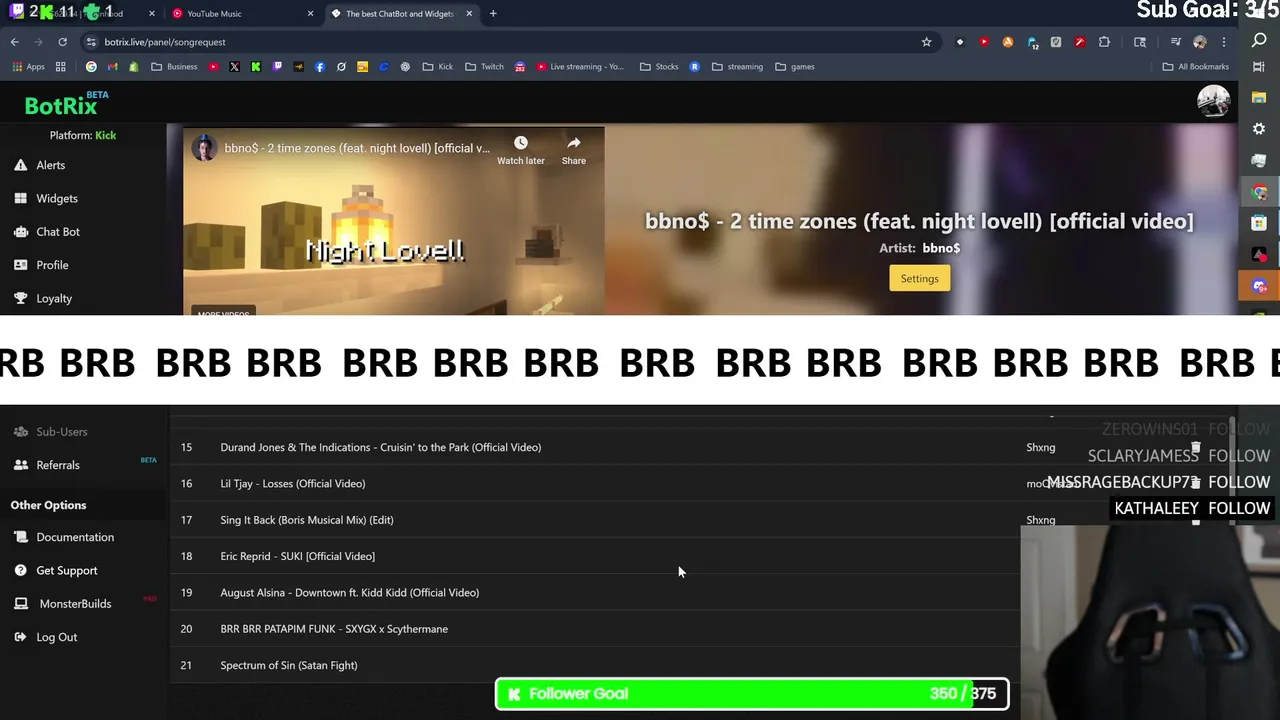This screenshot has width=1280, height=720.
Task: Click the Follower Goal progress bar
Action: (x=752, y=693)
